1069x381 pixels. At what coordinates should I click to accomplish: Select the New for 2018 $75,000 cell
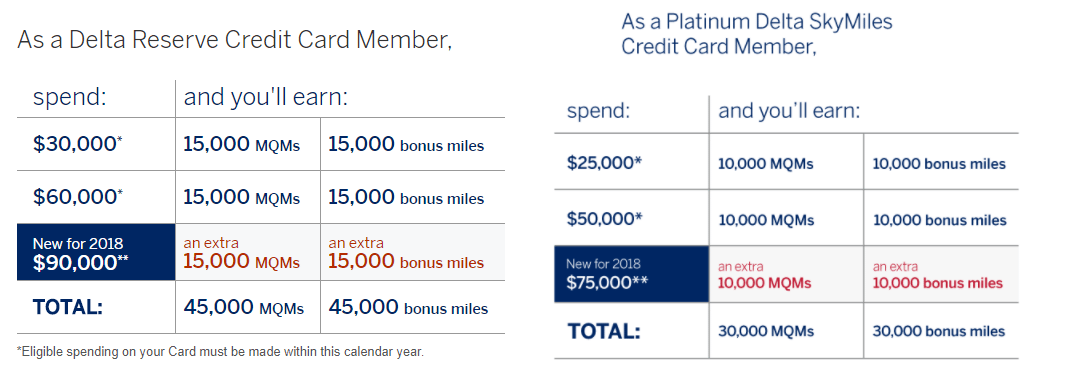pos(631,274)
